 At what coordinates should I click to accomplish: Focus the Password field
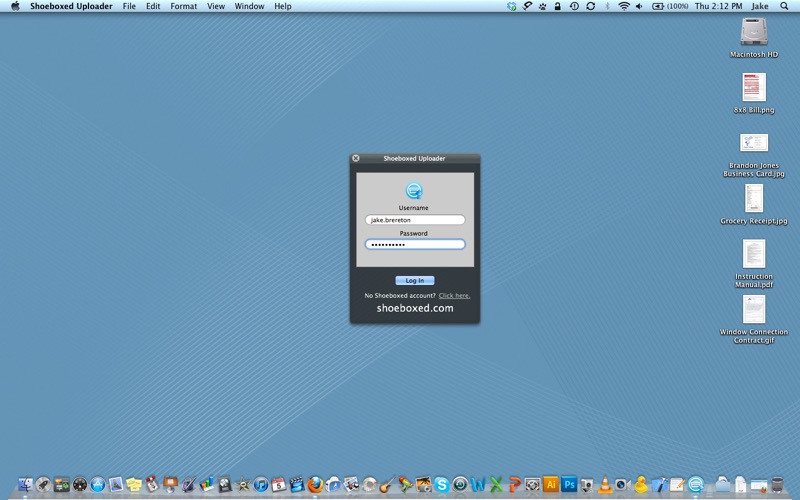pyautogui.click(x=415, y=244)
